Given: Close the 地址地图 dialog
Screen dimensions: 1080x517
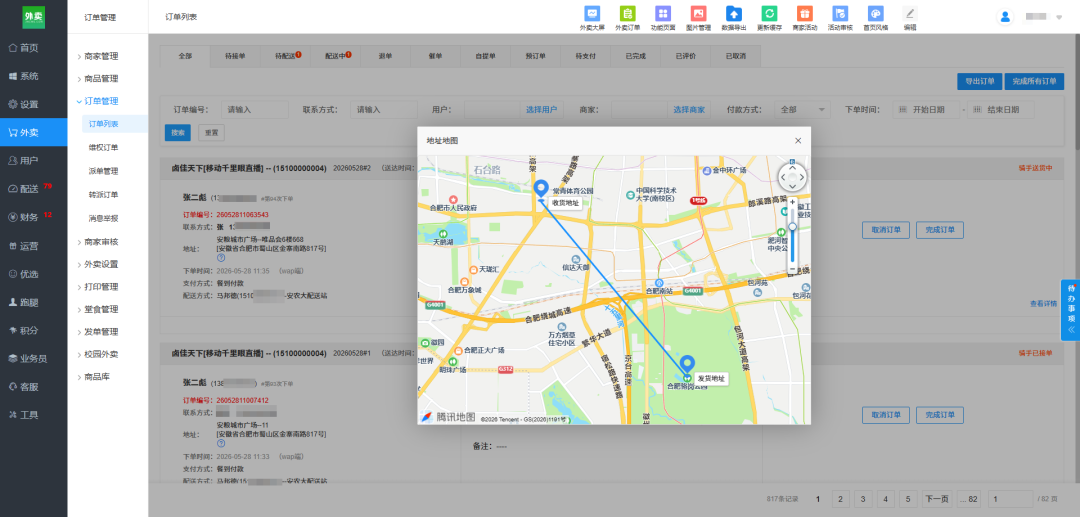Looking at the screenshot, I should (798, 140).
